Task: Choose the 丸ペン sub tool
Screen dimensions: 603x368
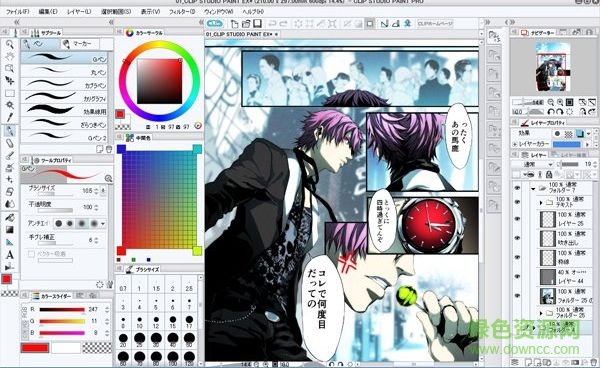Action: [63, 71]
